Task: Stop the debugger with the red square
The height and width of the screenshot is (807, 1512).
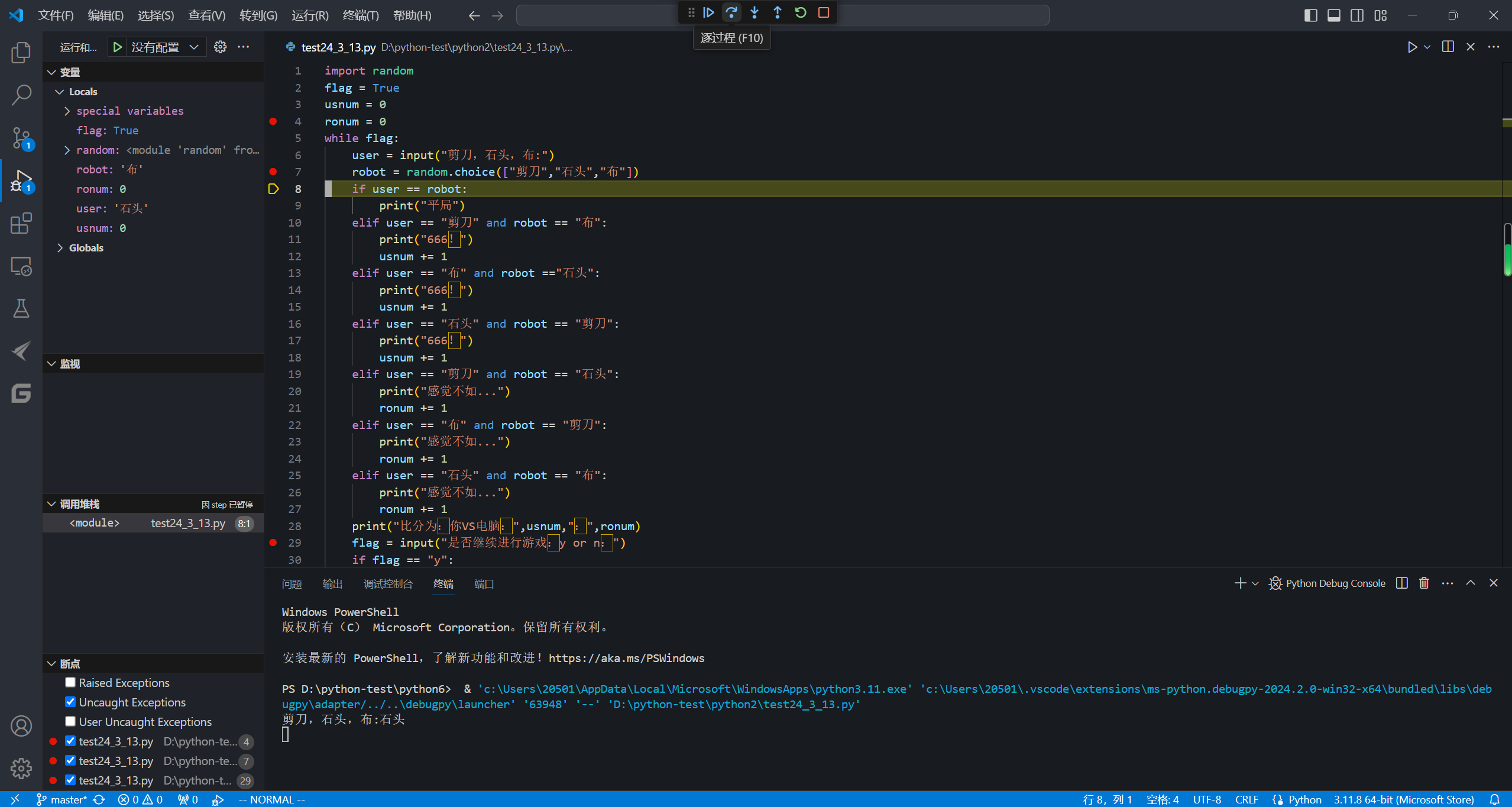Action: 824,12
